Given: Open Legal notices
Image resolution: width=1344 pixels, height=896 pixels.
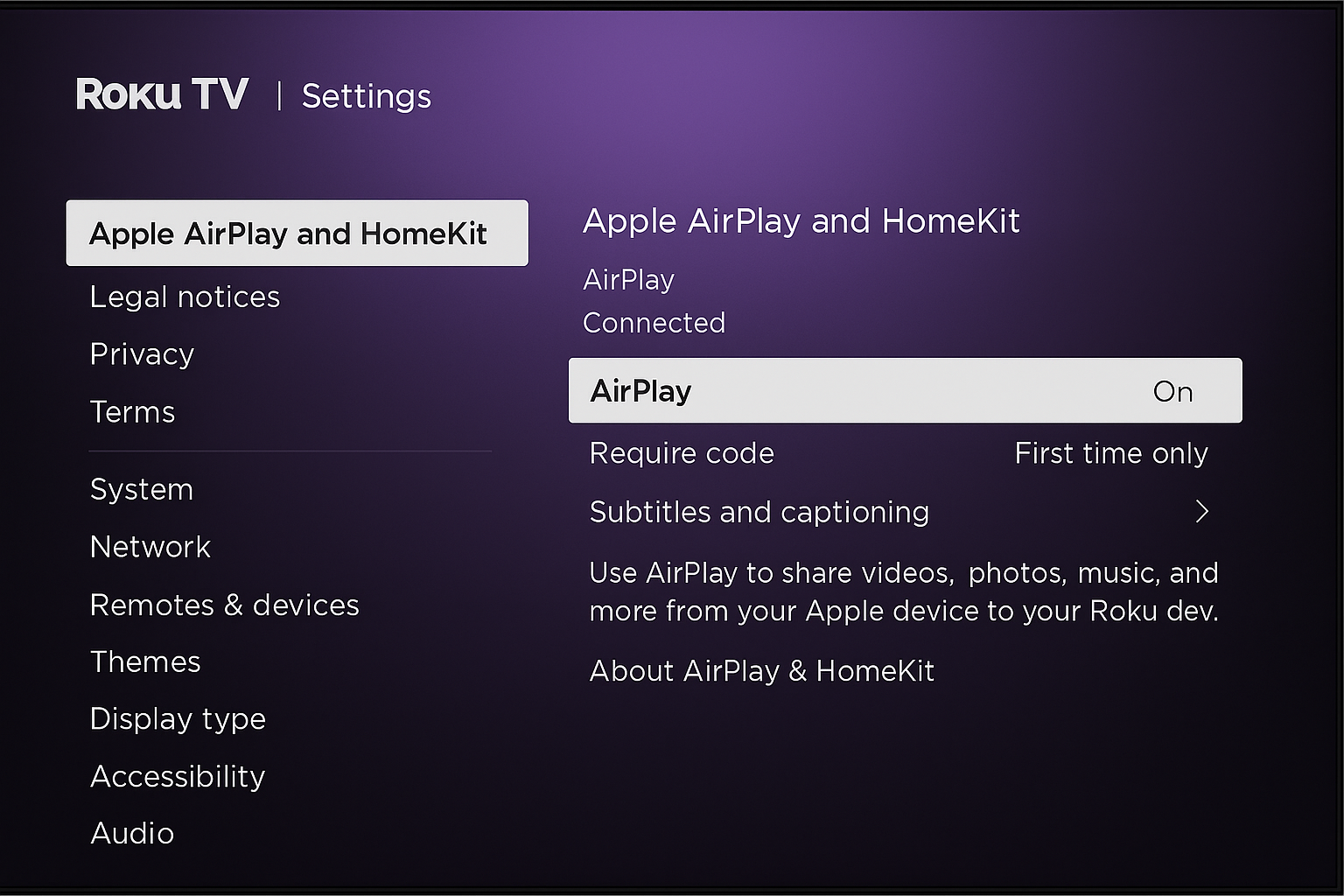Looking at the screenshot, I should (x=185, y=297).
